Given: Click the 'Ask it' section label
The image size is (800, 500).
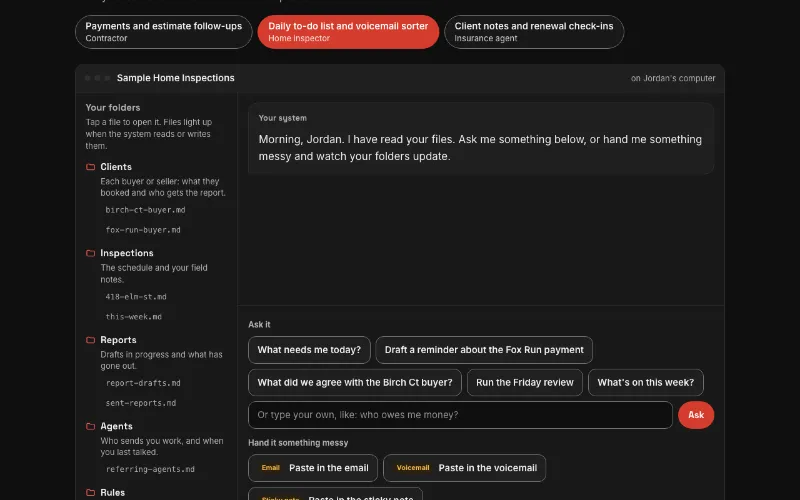Looking at the screenshot, I should tap(259, 324).
